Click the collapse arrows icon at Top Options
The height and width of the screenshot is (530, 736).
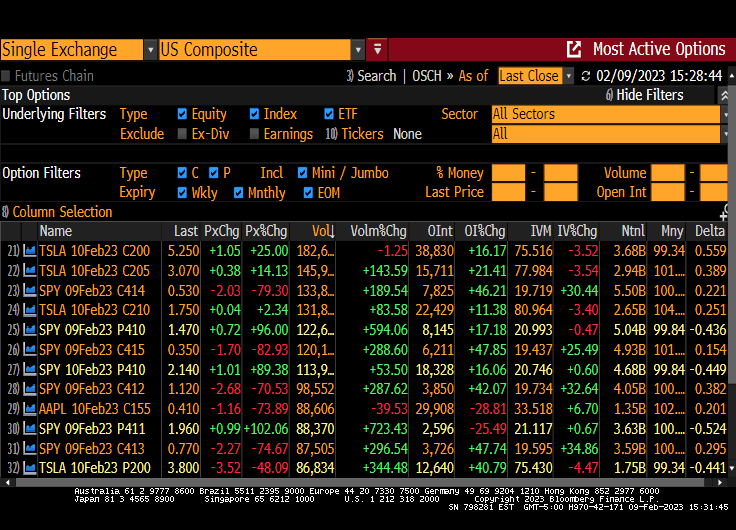coord(725,95)
